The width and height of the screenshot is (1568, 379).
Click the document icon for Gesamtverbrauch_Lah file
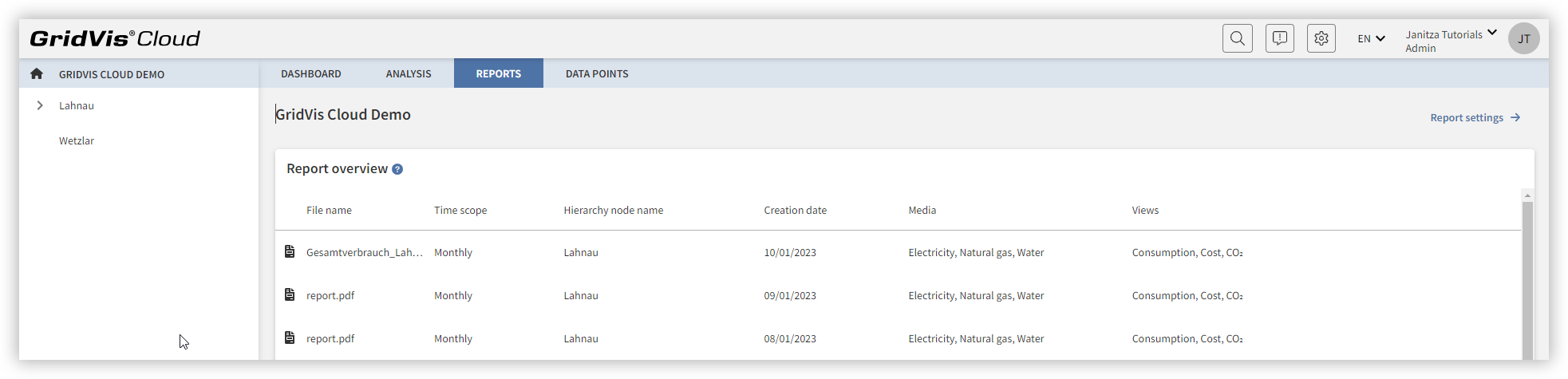[290, 252]
